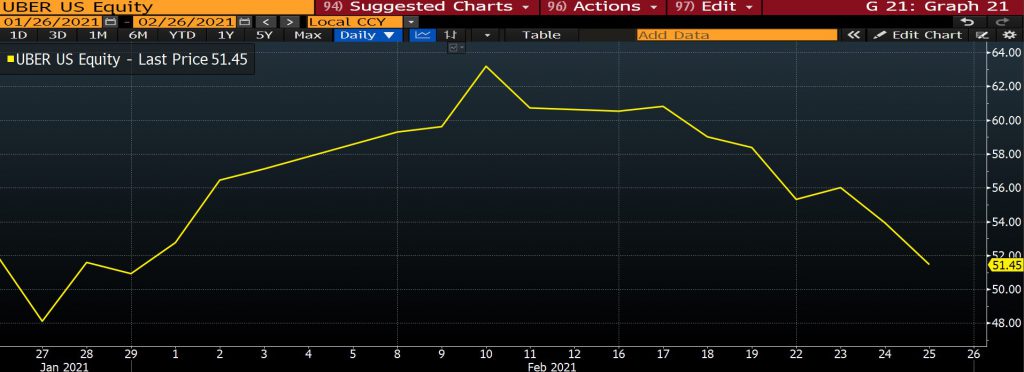Screen dimensions: 1024x372
Task: Click the Feb 2021 x-axis label
Action: [552, 367]
